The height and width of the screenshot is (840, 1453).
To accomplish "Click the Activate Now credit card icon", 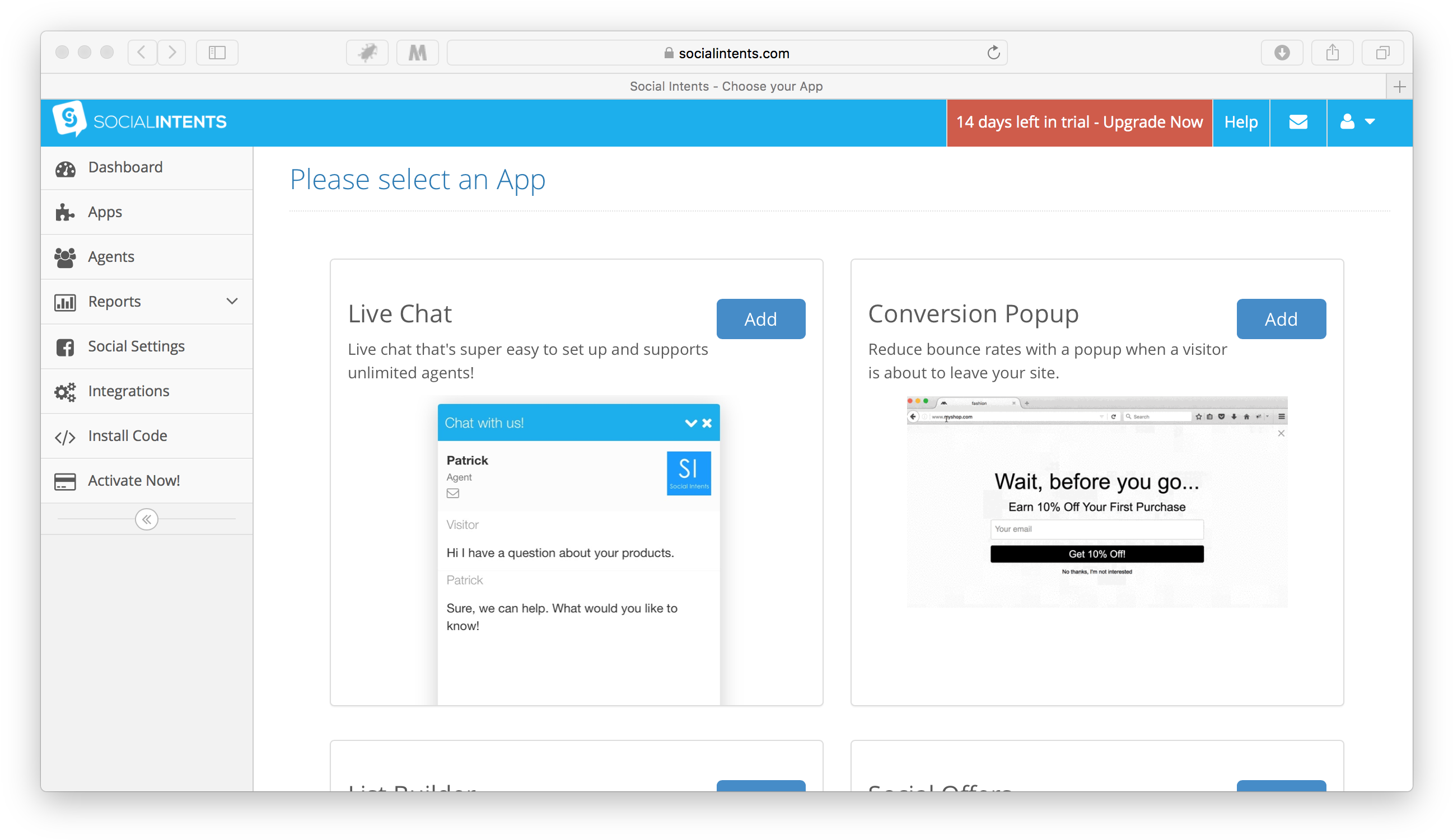I will (x=65, y=482).
